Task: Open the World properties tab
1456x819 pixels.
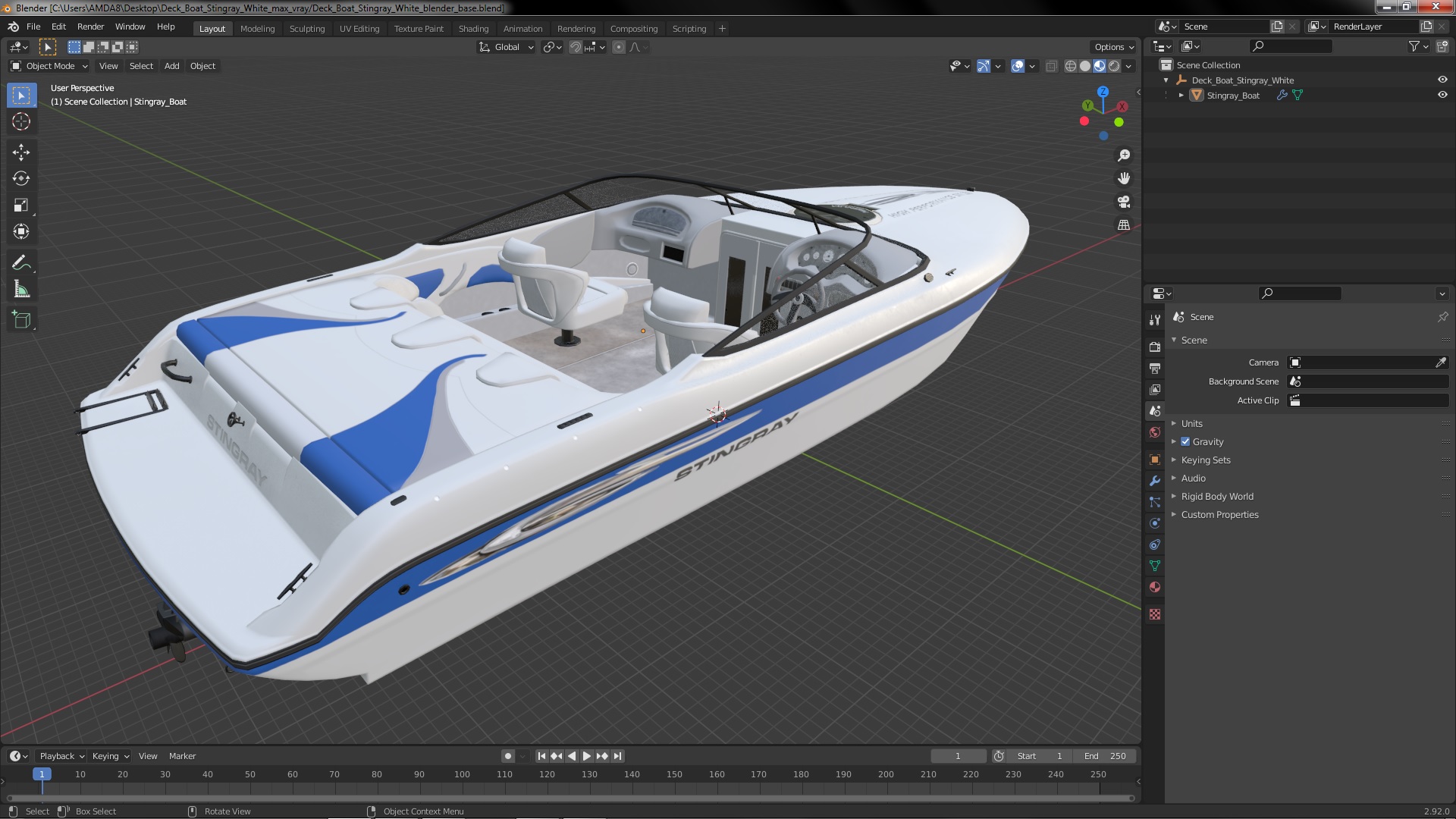Action: point(1155,432)
